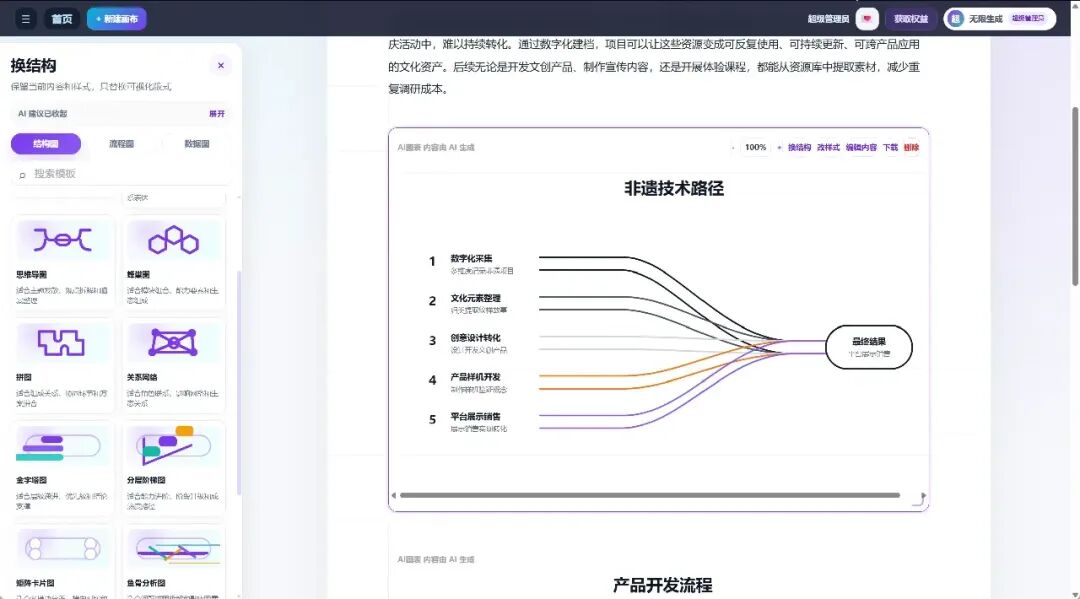
Task: Choose the 关系网络 template icon
Action: tap(174, 342)
